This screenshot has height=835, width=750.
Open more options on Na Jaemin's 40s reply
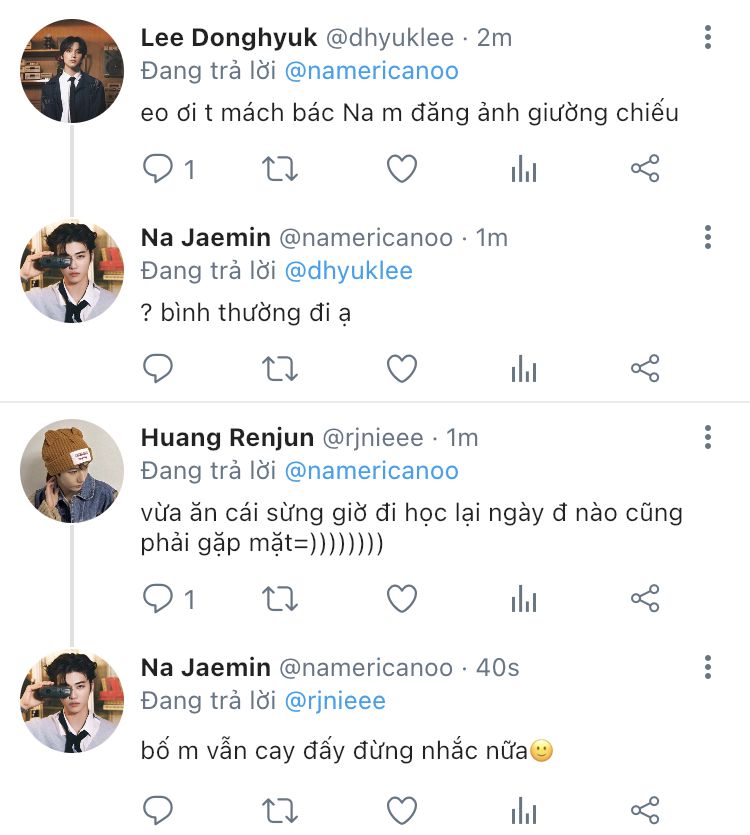click(x=707, y=667)
